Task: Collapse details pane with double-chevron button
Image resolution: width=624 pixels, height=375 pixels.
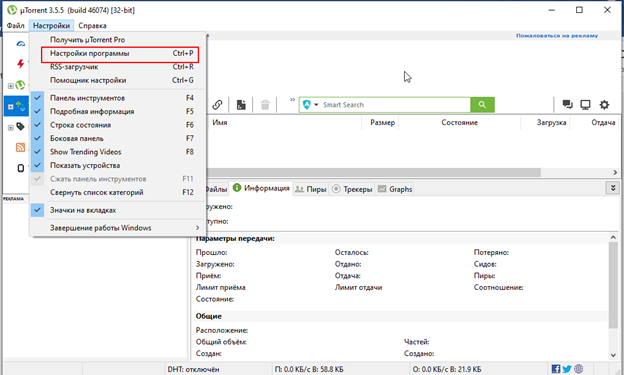Action: (613, 188)
